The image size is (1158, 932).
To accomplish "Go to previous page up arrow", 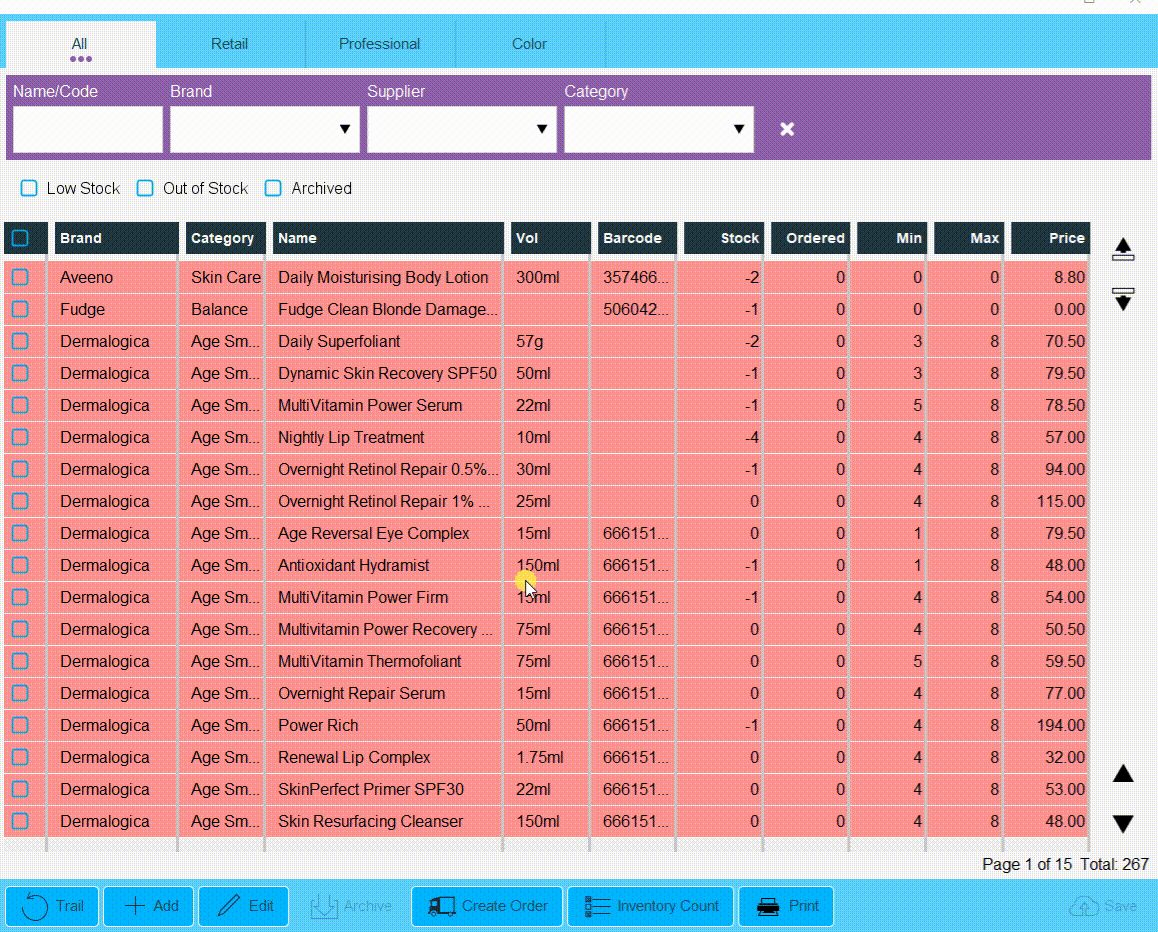I will pos(1123,773).
